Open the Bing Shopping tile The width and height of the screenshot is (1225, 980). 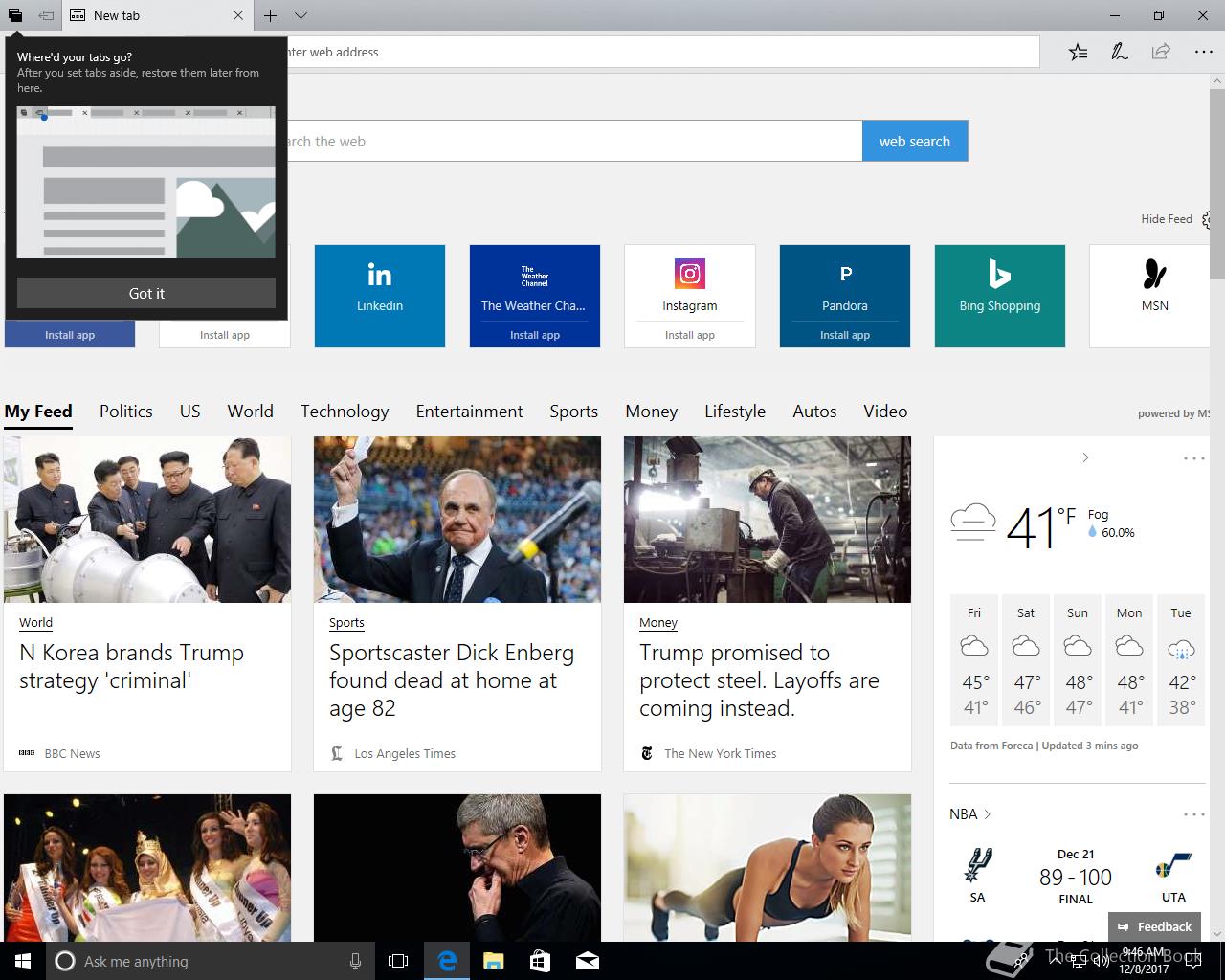click(x=1000, y=296)
